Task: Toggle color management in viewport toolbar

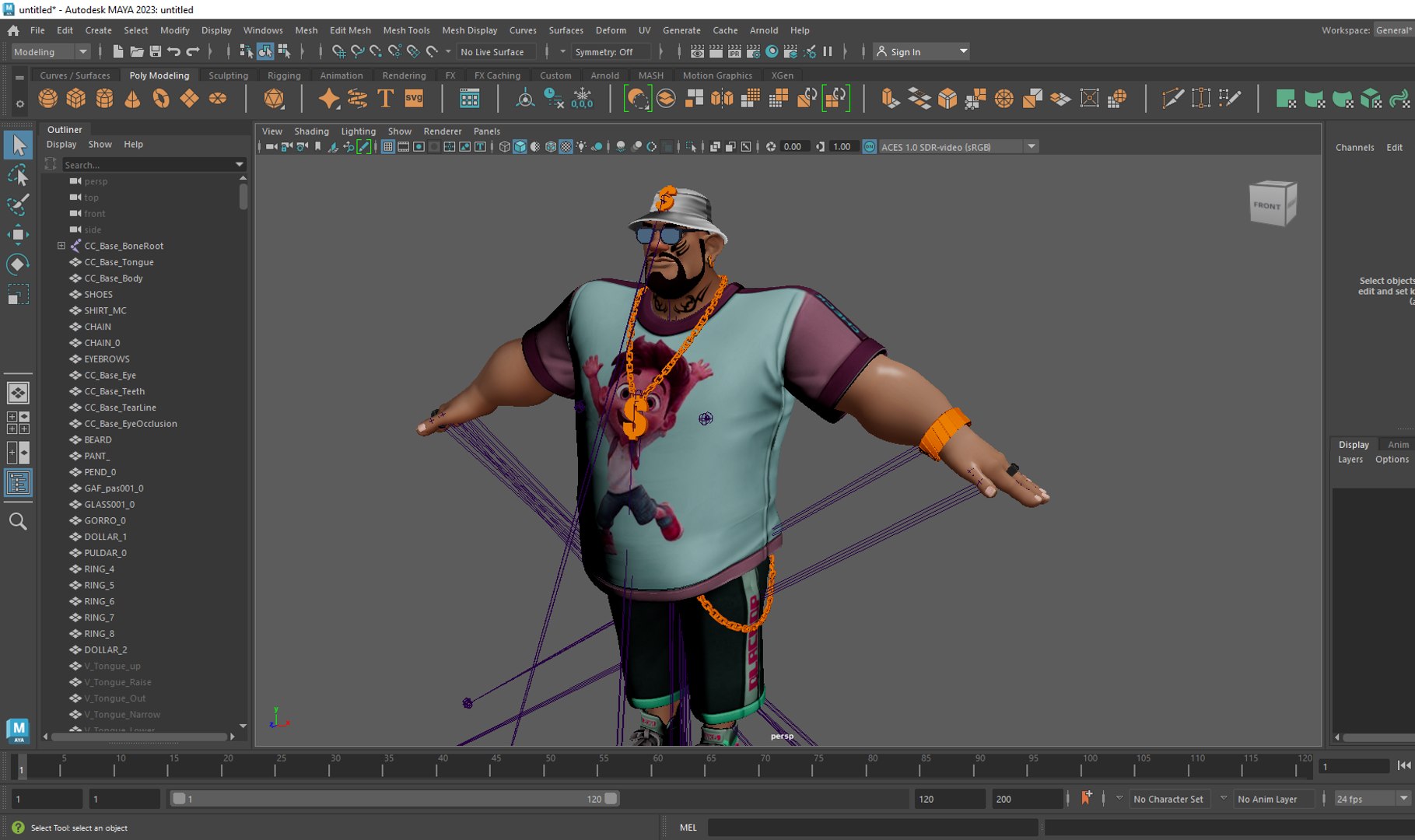Action: 870,146
